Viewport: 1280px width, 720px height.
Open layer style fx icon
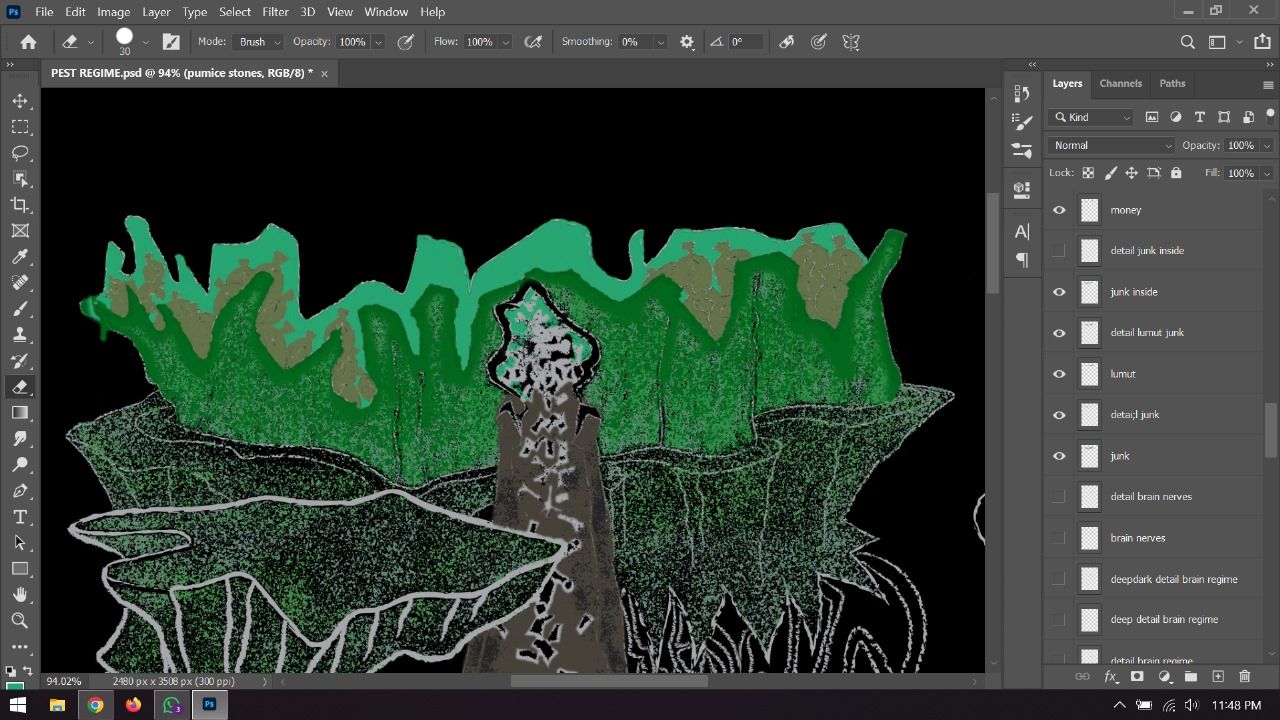1110,677
